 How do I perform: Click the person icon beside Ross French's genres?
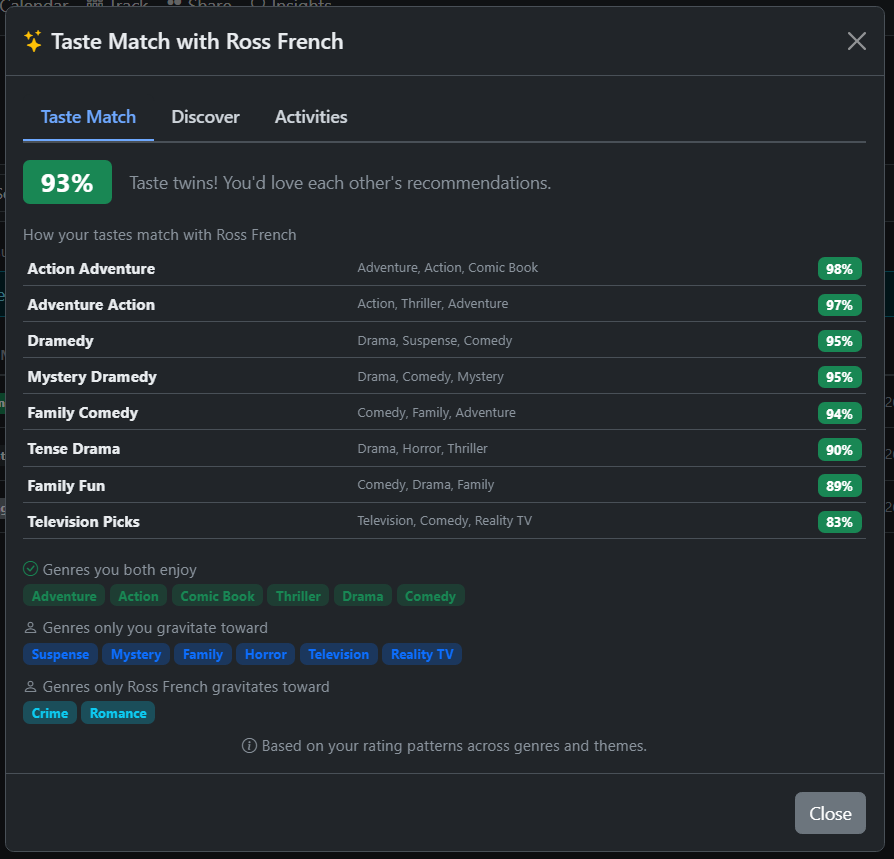pos(30,686)
